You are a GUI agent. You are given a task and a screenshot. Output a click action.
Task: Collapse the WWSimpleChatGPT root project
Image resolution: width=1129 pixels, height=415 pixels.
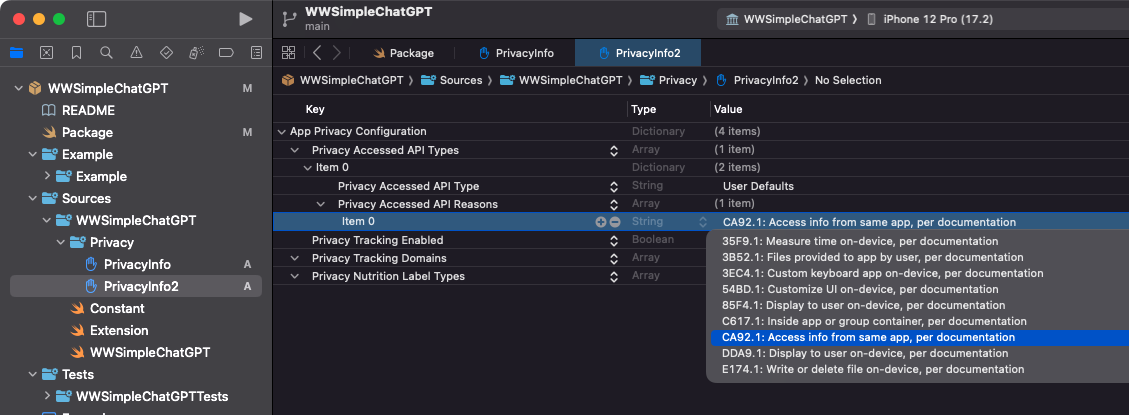[x=19, y=89]
